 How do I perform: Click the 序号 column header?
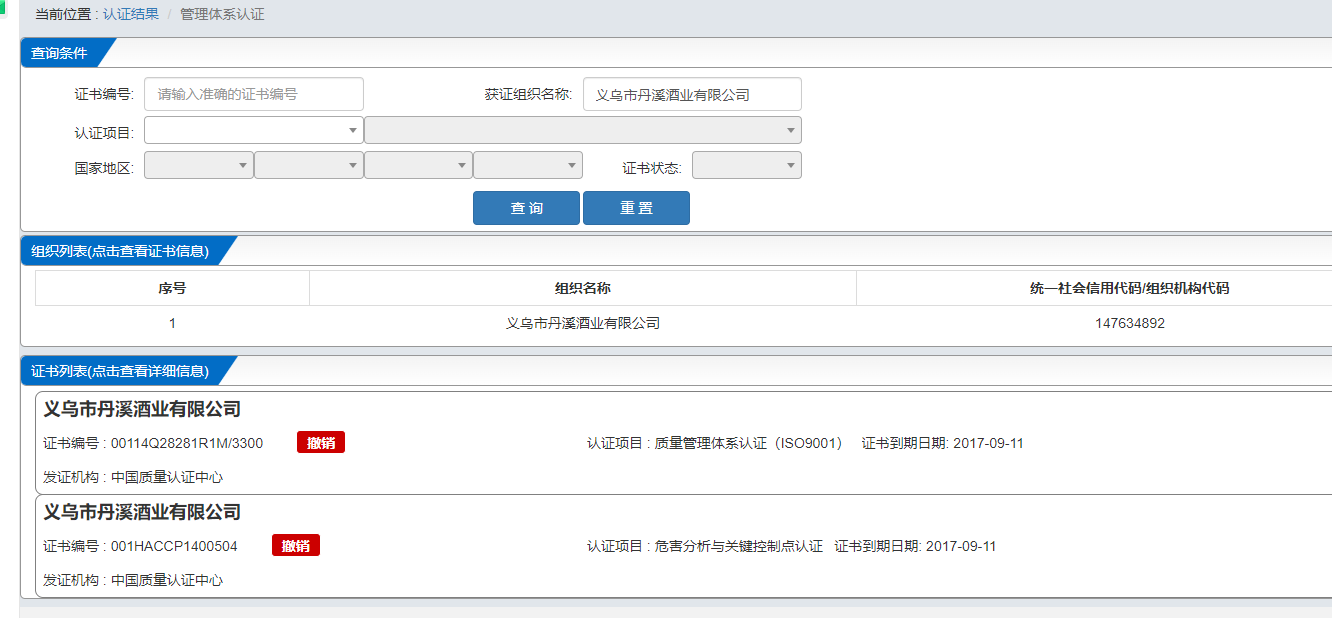172,288
